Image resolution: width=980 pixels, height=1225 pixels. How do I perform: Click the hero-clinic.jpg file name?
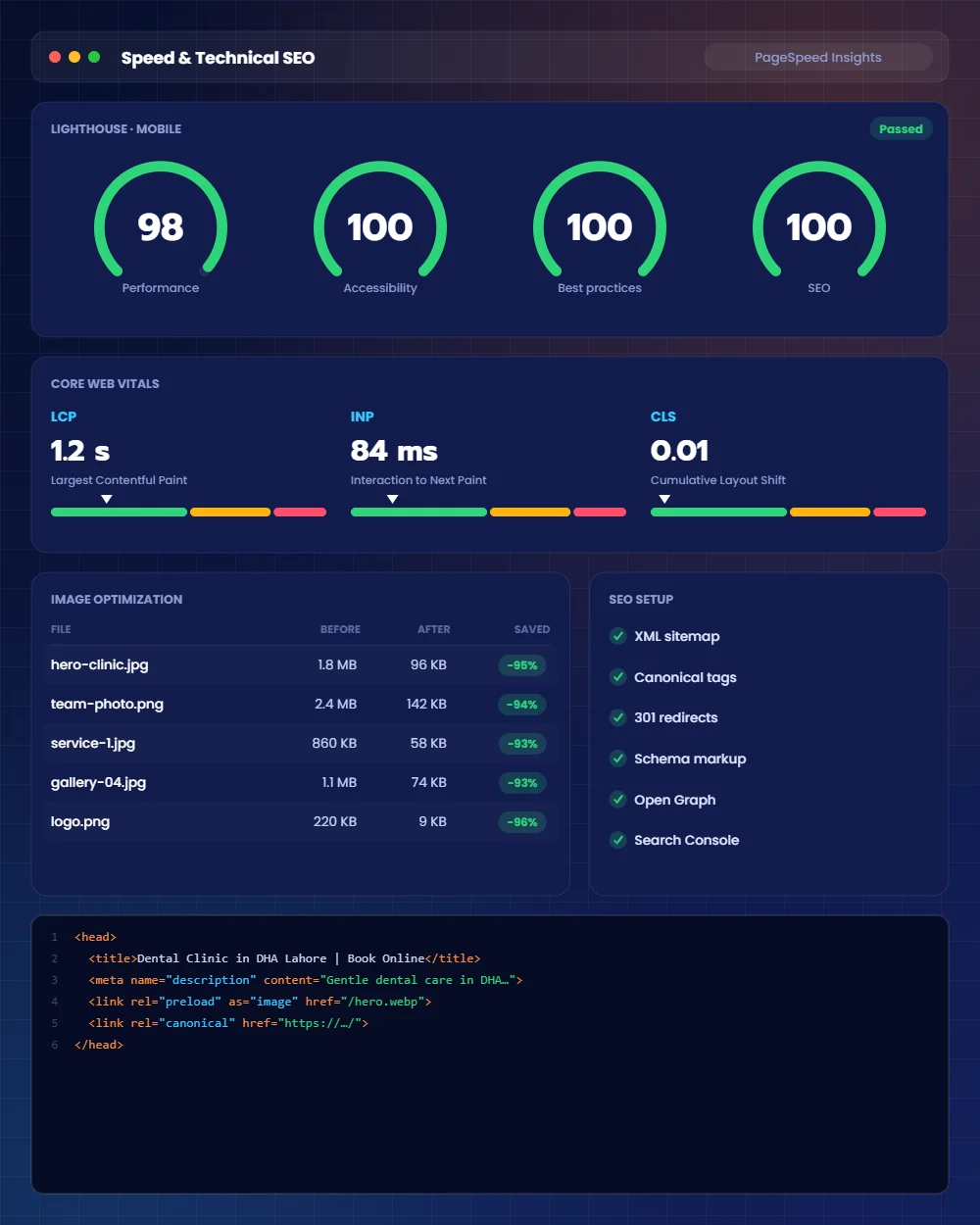(100, 664)
